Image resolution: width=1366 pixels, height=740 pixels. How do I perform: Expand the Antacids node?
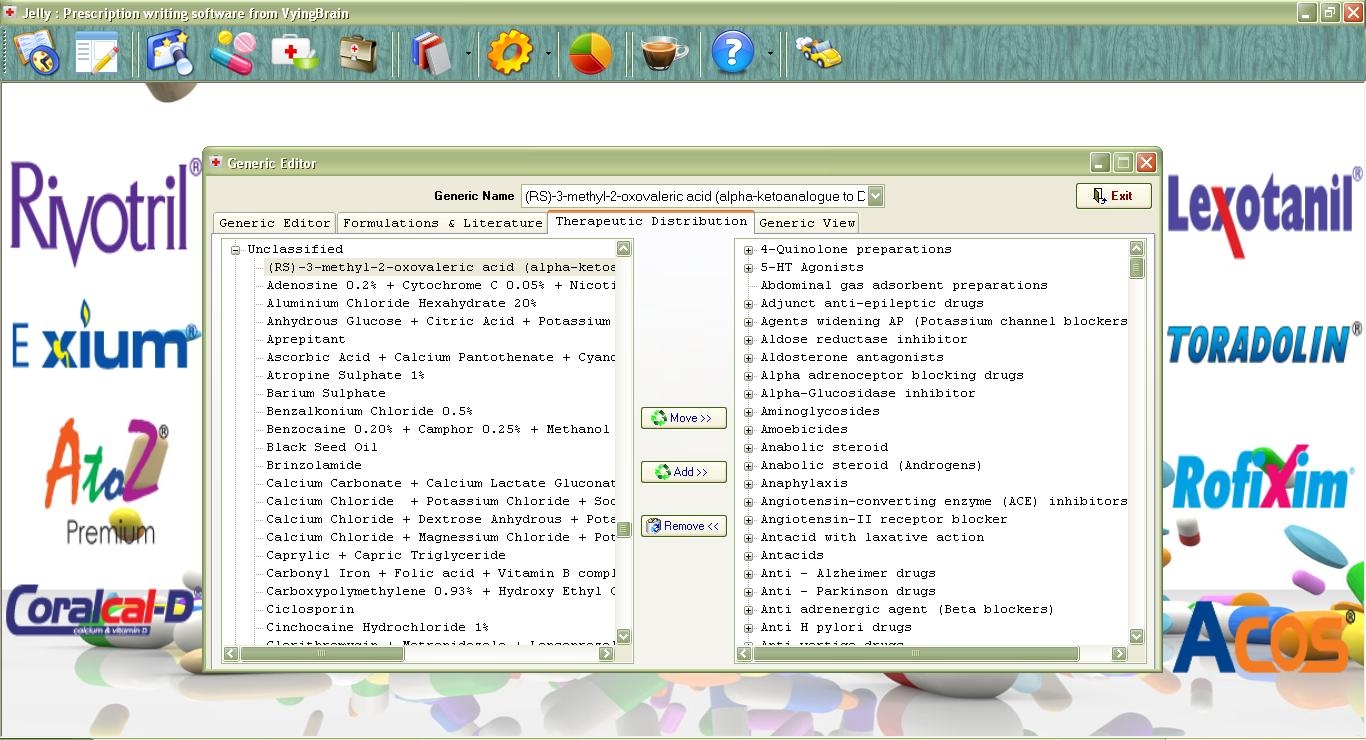point(748,556)
